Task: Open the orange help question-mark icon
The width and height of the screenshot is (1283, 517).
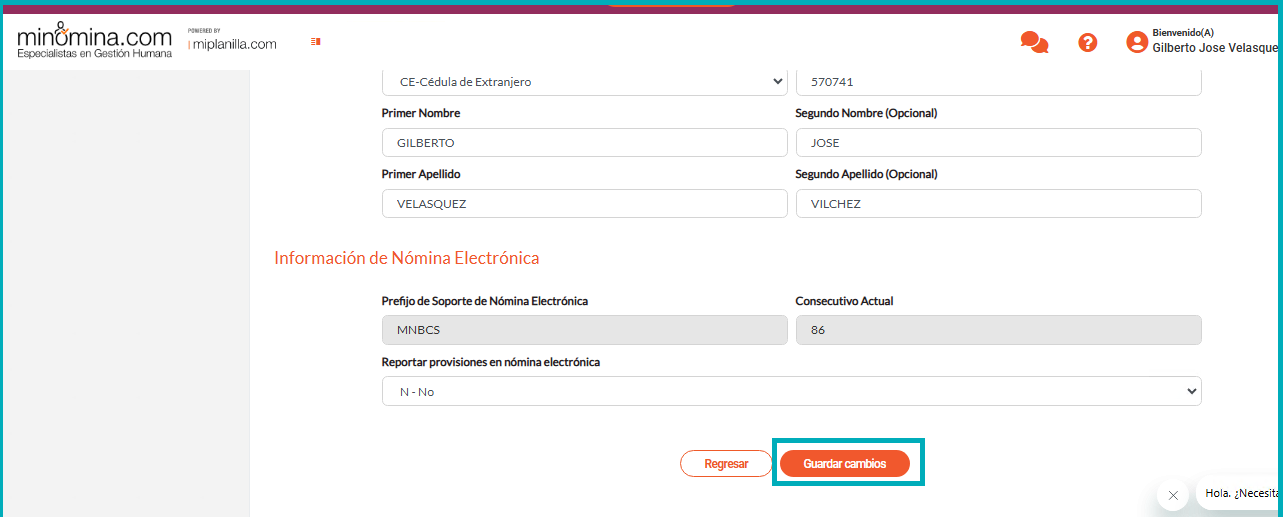Action: click(1088, 42)
